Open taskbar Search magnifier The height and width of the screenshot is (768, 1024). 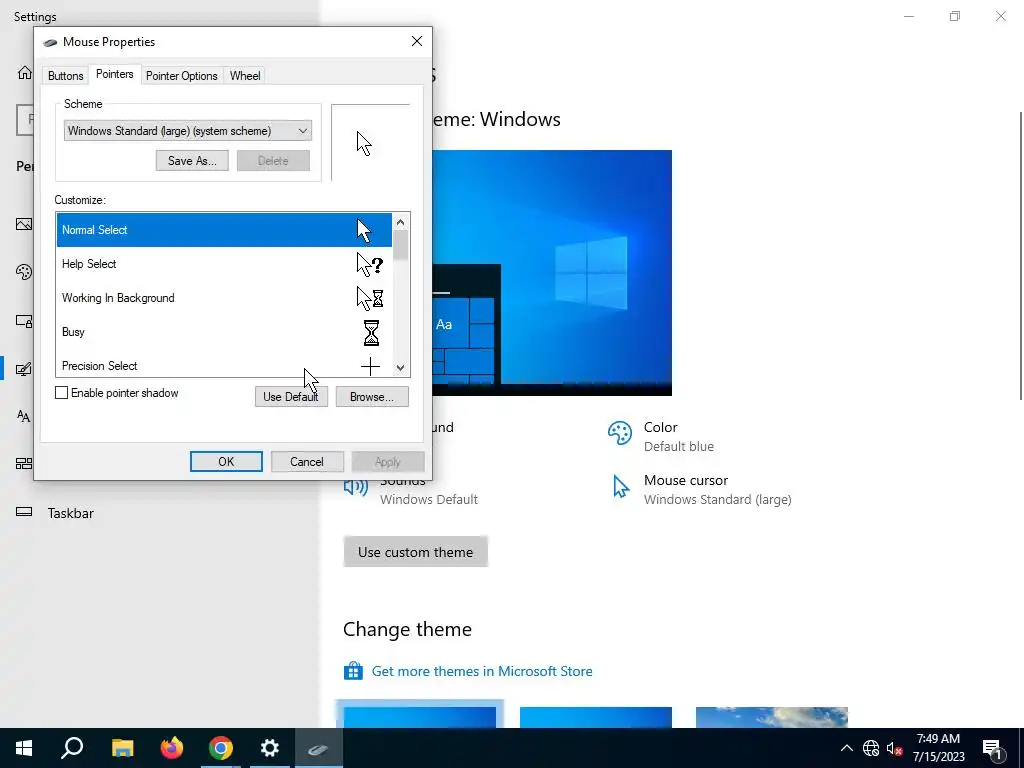pos(72,748)
